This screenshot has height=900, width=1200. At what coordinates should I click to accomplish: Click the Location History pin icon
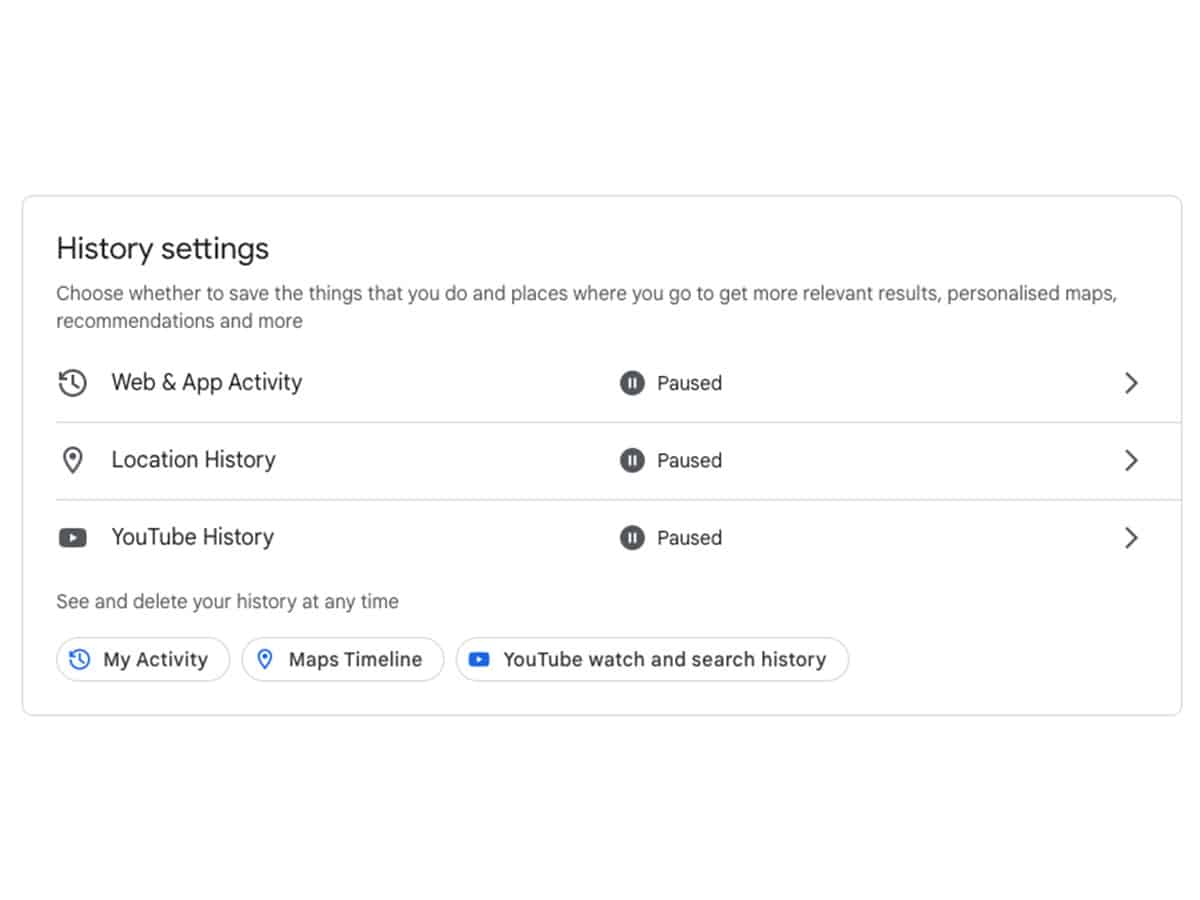point(72,460)
